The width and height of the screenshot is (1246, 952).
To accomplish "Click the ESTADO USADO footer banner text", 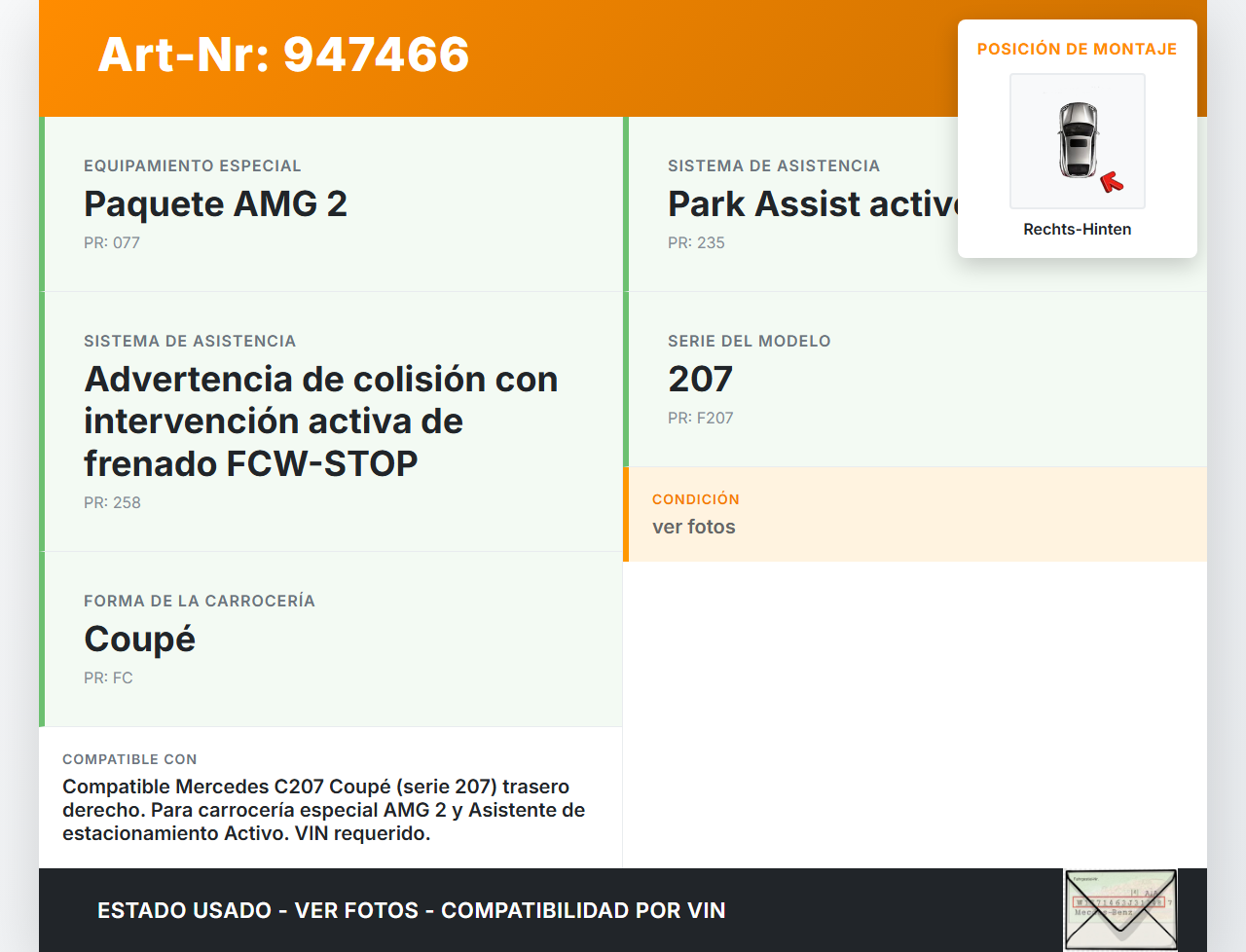I will click(411, 911).
